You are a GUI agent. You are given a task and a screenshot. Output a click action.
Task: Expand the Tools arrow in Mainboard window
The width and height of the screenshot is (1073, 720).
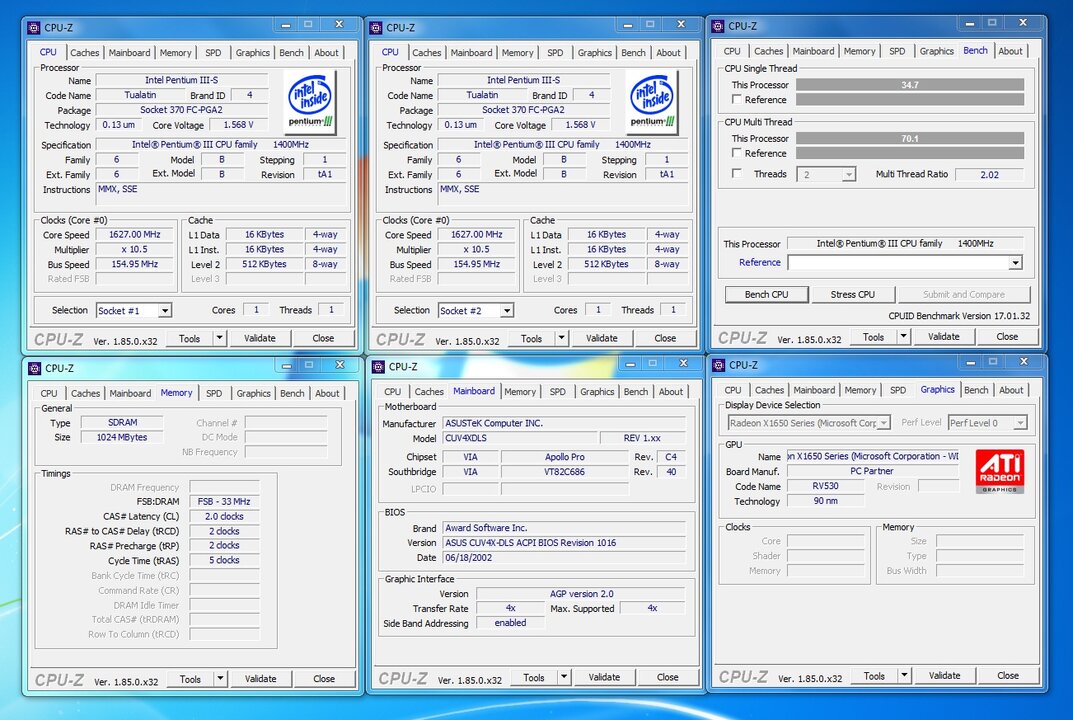564,678
